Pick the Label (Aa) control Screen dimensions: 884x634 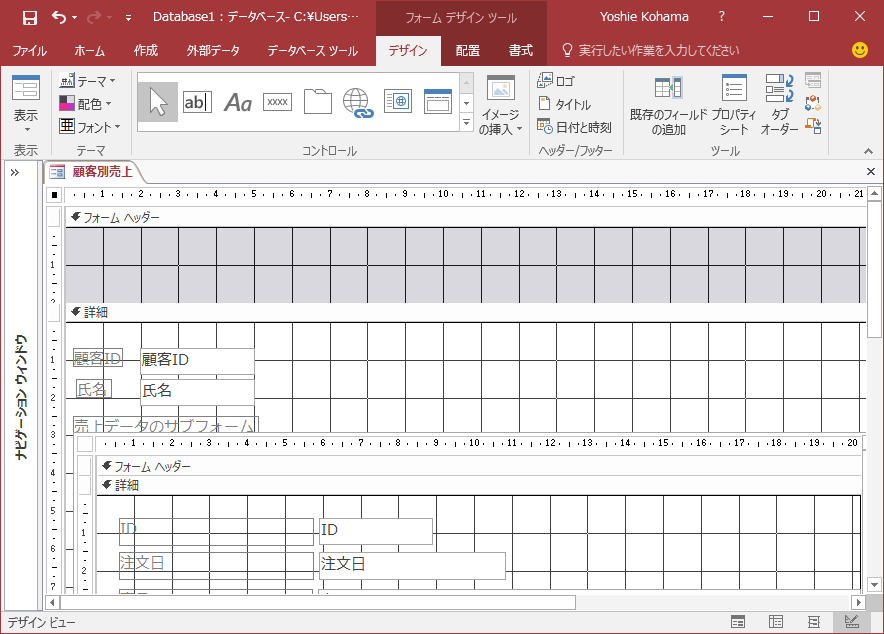238,101
